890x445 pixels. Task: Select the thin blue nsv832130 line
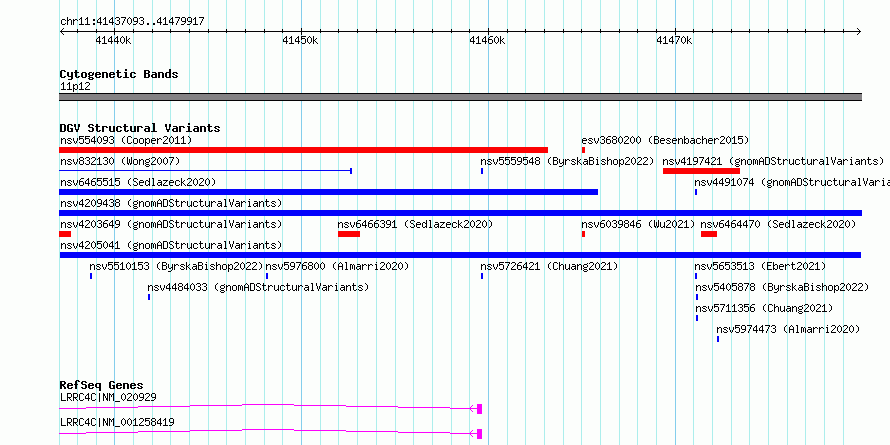(x=205, y=170)
